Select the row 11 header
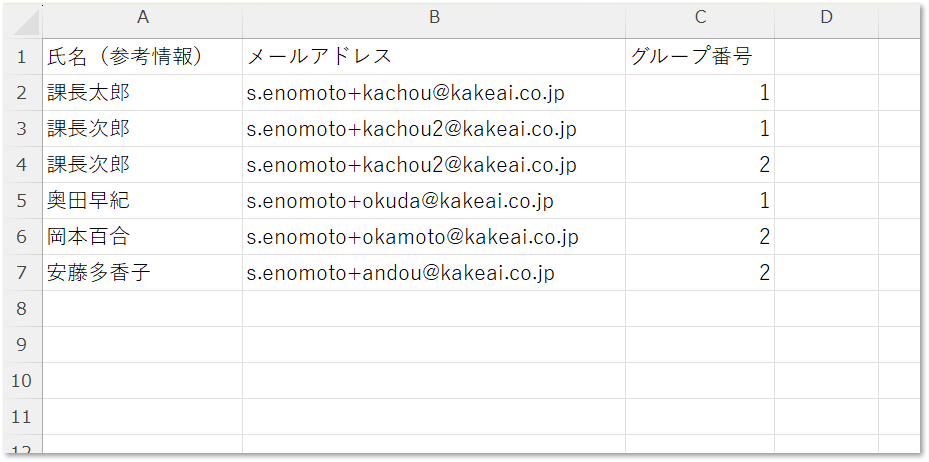 (x=22, y=417)
